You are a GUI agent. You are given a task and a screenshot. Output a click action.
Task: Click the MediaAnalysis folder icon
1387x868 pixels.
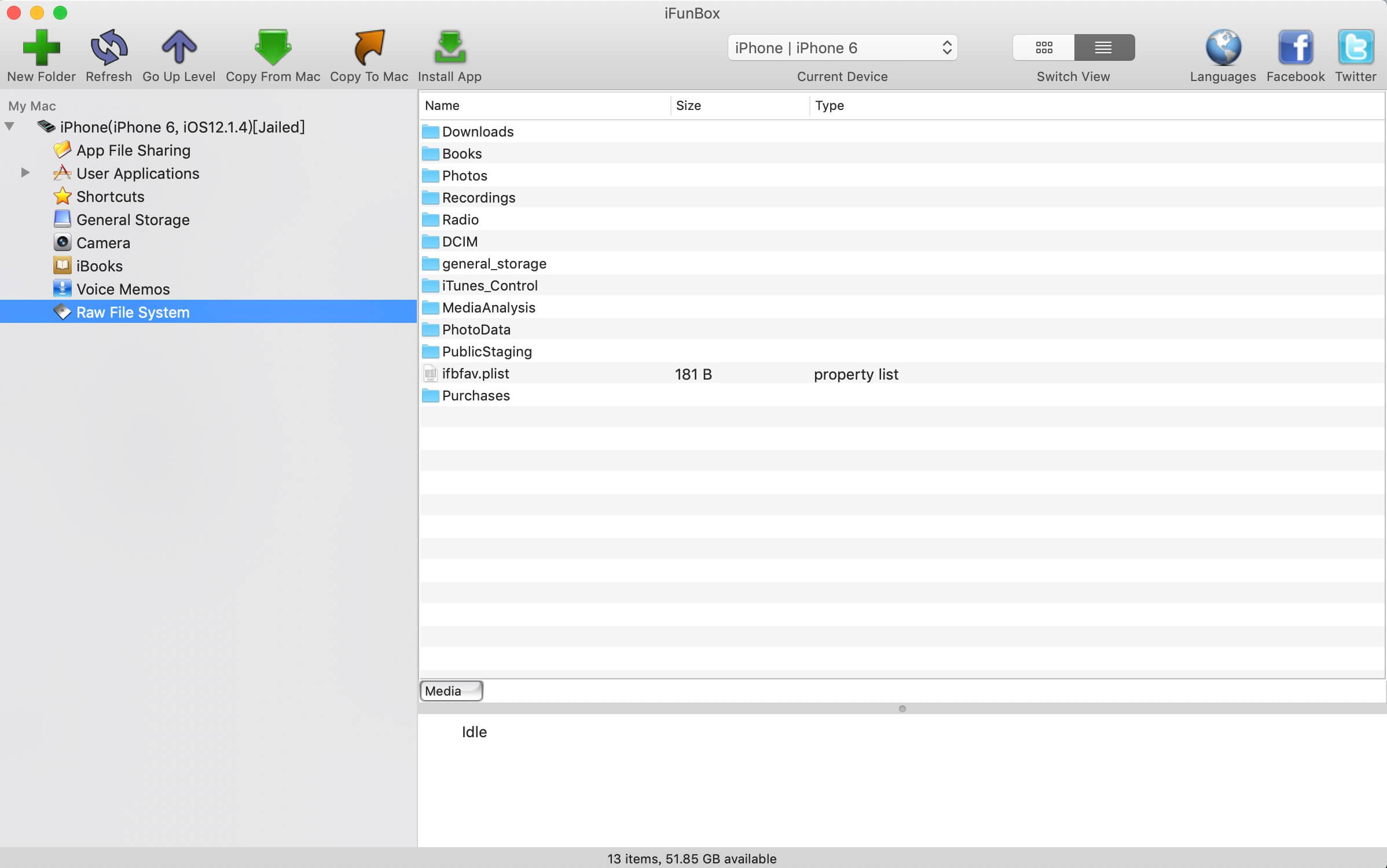[430, 307]
